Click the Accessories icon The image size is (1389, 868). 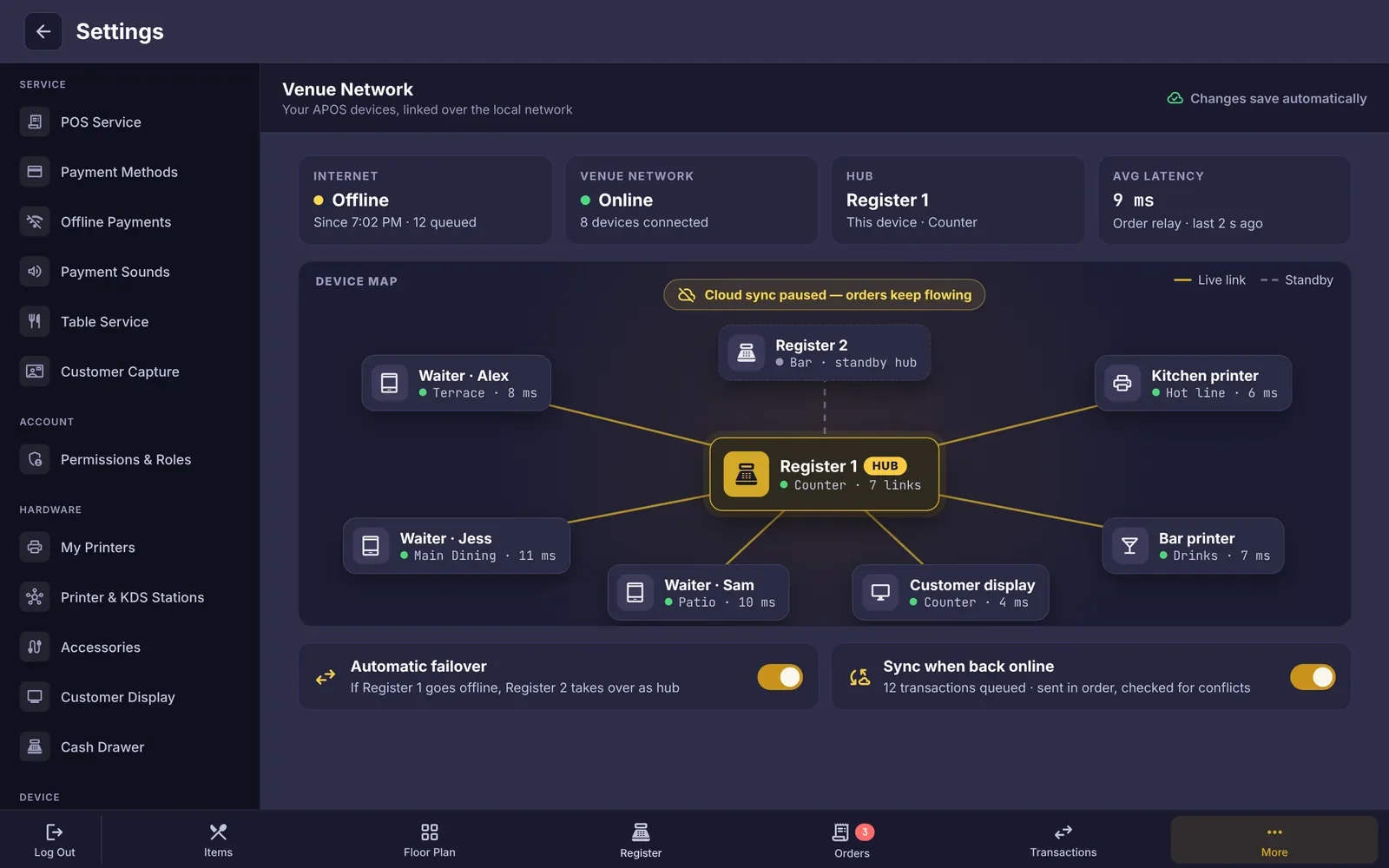tap(35, 648)
